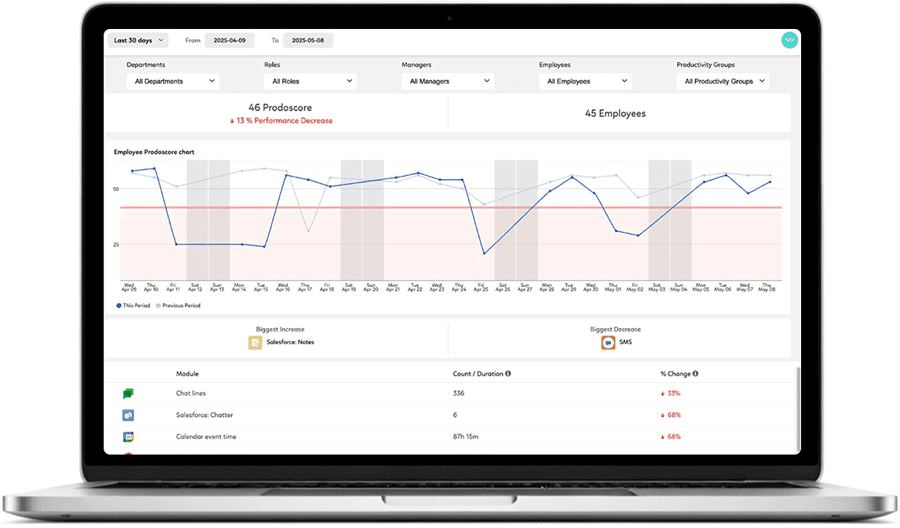Open the teal user avatar menu
Viewport: 900px width, 528px height.
coord(790,40)
